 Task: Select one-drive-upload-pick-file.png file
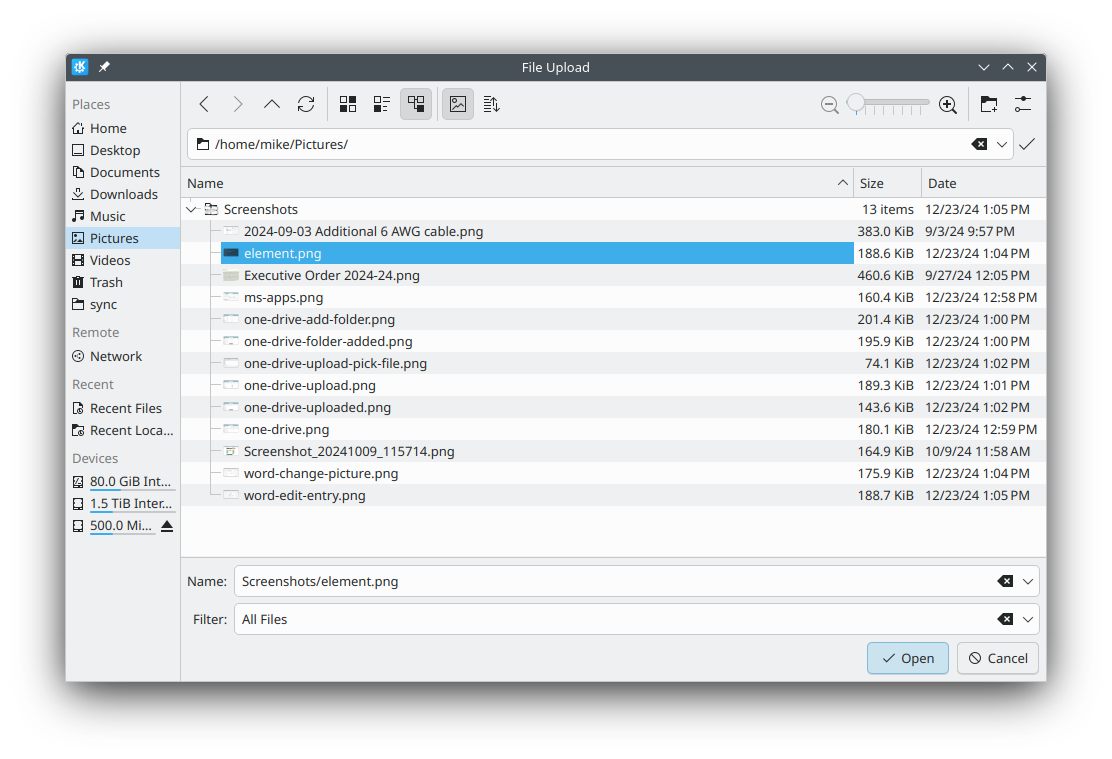(x=613, y=363)
